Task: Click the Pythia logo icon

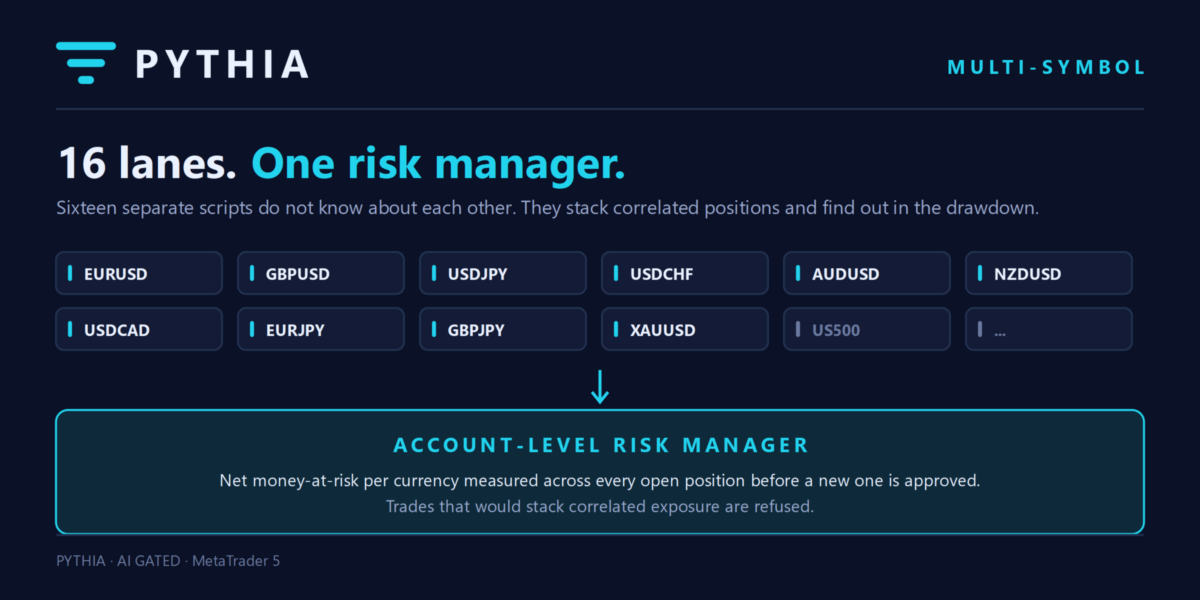Action: pos(86,63)
